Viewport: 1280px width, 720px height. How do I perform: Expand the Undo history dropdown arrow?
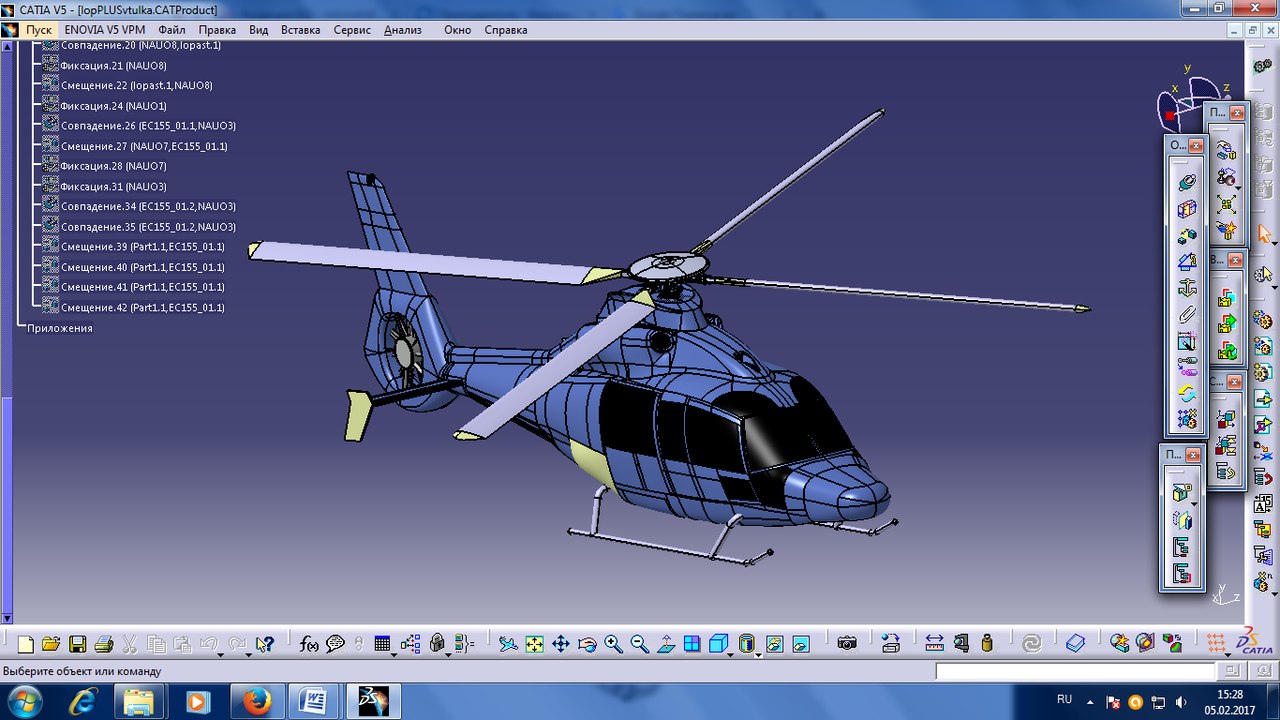pos(219,654)
